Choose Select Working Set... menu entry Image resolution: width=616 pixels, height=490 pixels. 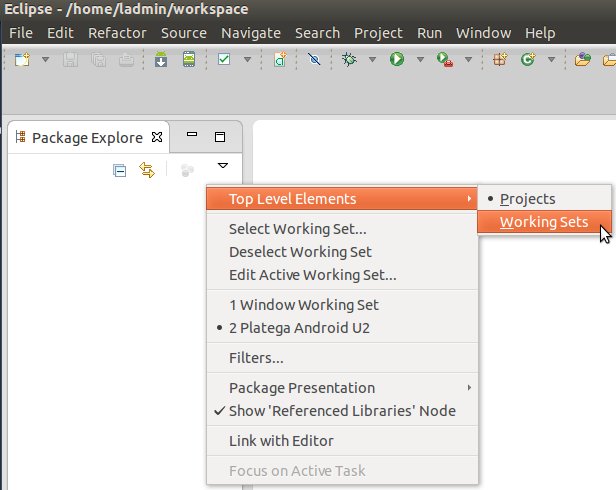[342, 229]
